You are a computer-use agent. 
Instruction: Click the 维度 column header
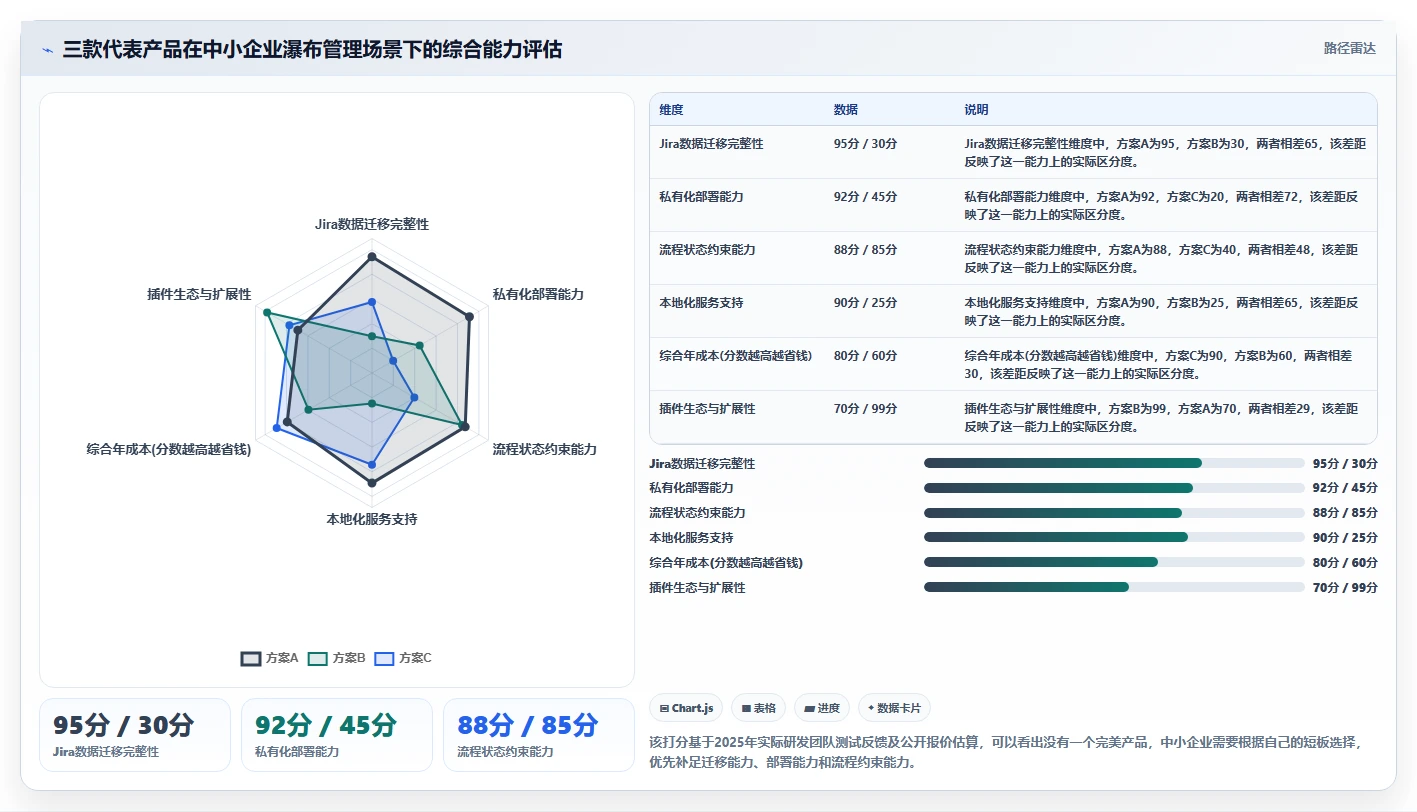tap(671, 109)
